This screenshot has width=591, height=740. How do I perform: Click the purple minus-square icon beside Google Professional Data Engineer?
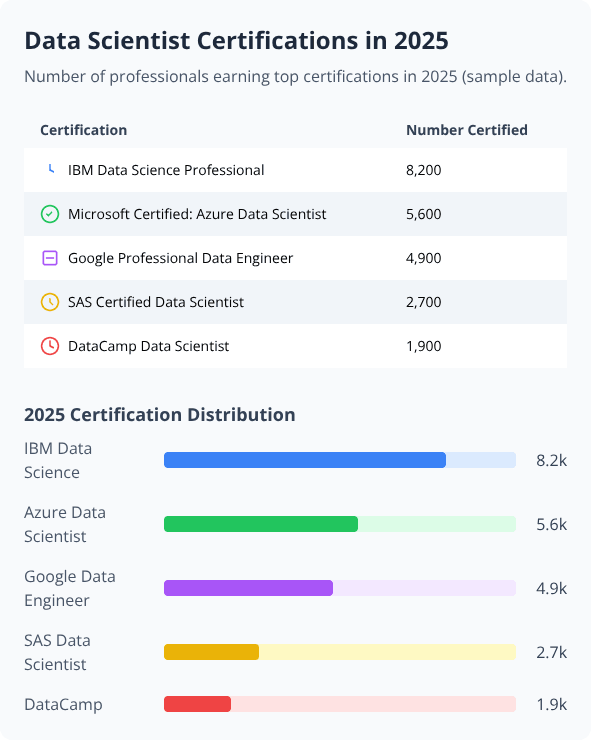[x=50, y=258]
